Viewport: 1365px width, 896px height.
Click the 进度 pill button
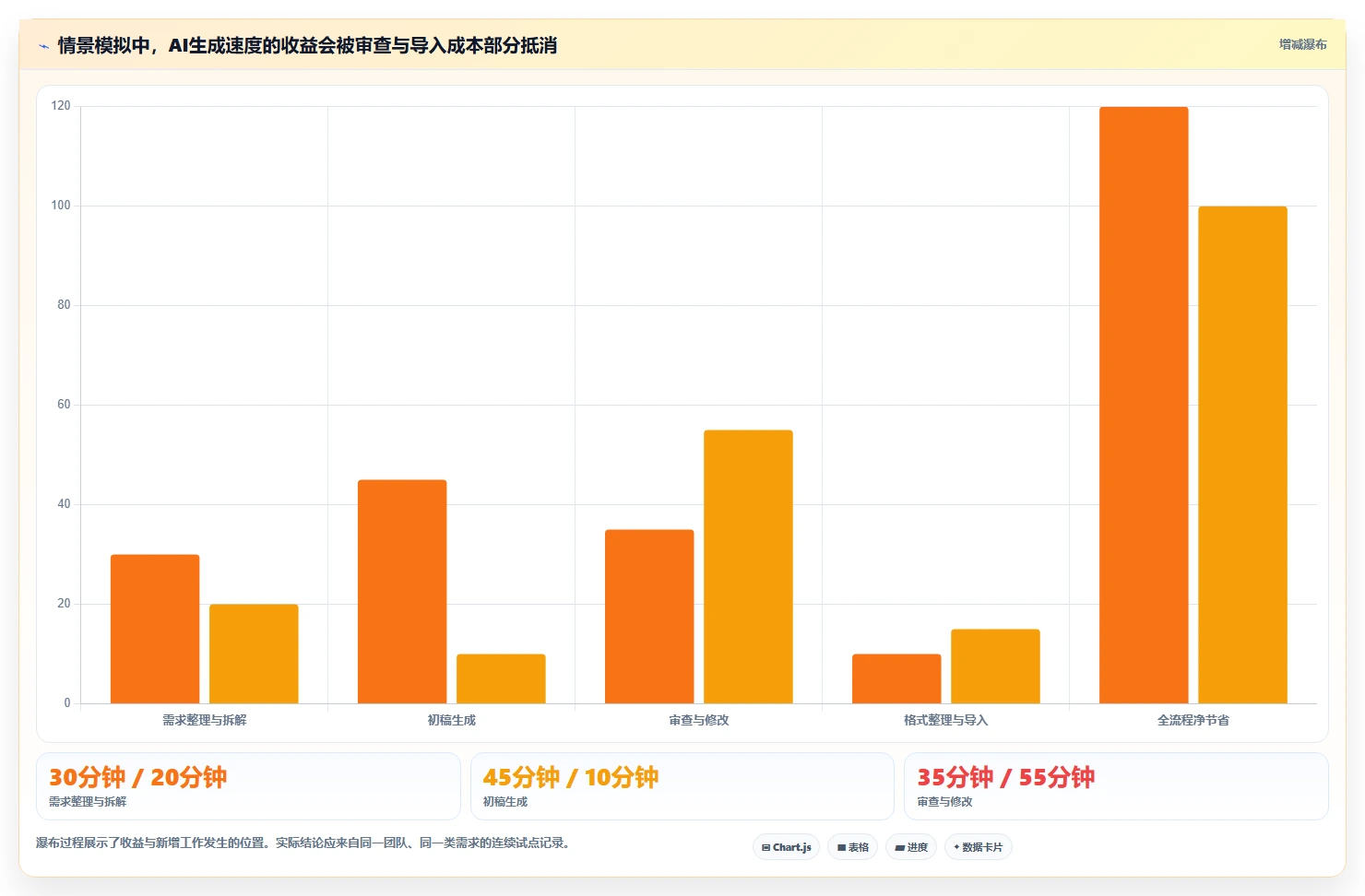tap(911, 847)
